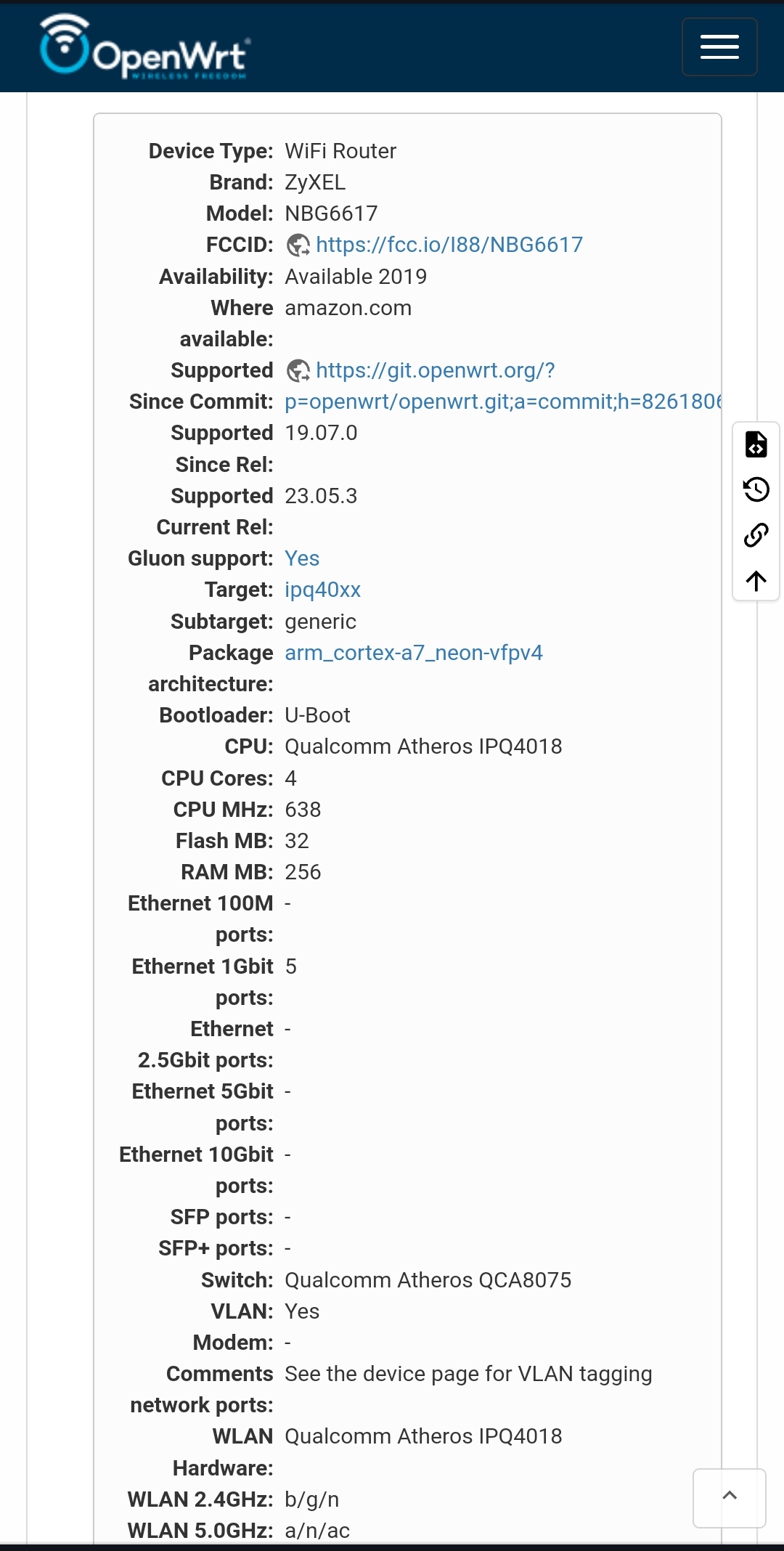
Task: Follow the Gluon support Yes link
Action: coord(302,558)
